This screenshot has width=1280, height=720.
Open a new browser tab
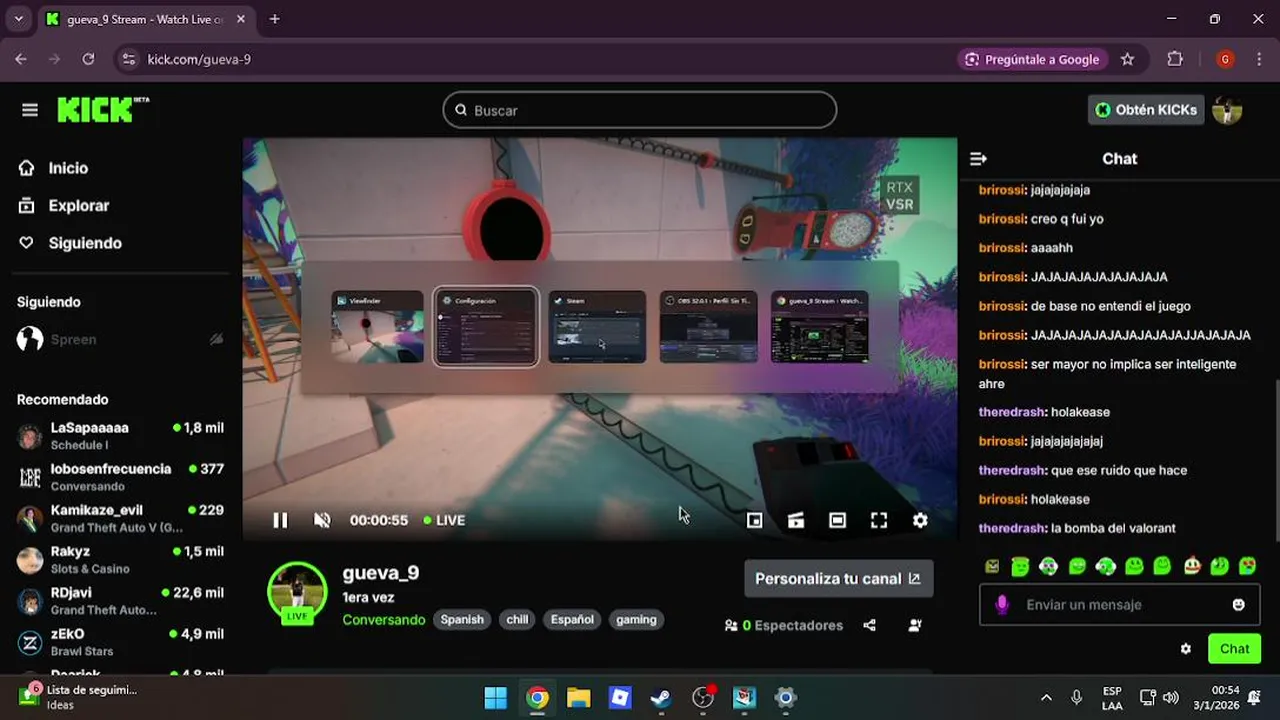coord(275,19)
